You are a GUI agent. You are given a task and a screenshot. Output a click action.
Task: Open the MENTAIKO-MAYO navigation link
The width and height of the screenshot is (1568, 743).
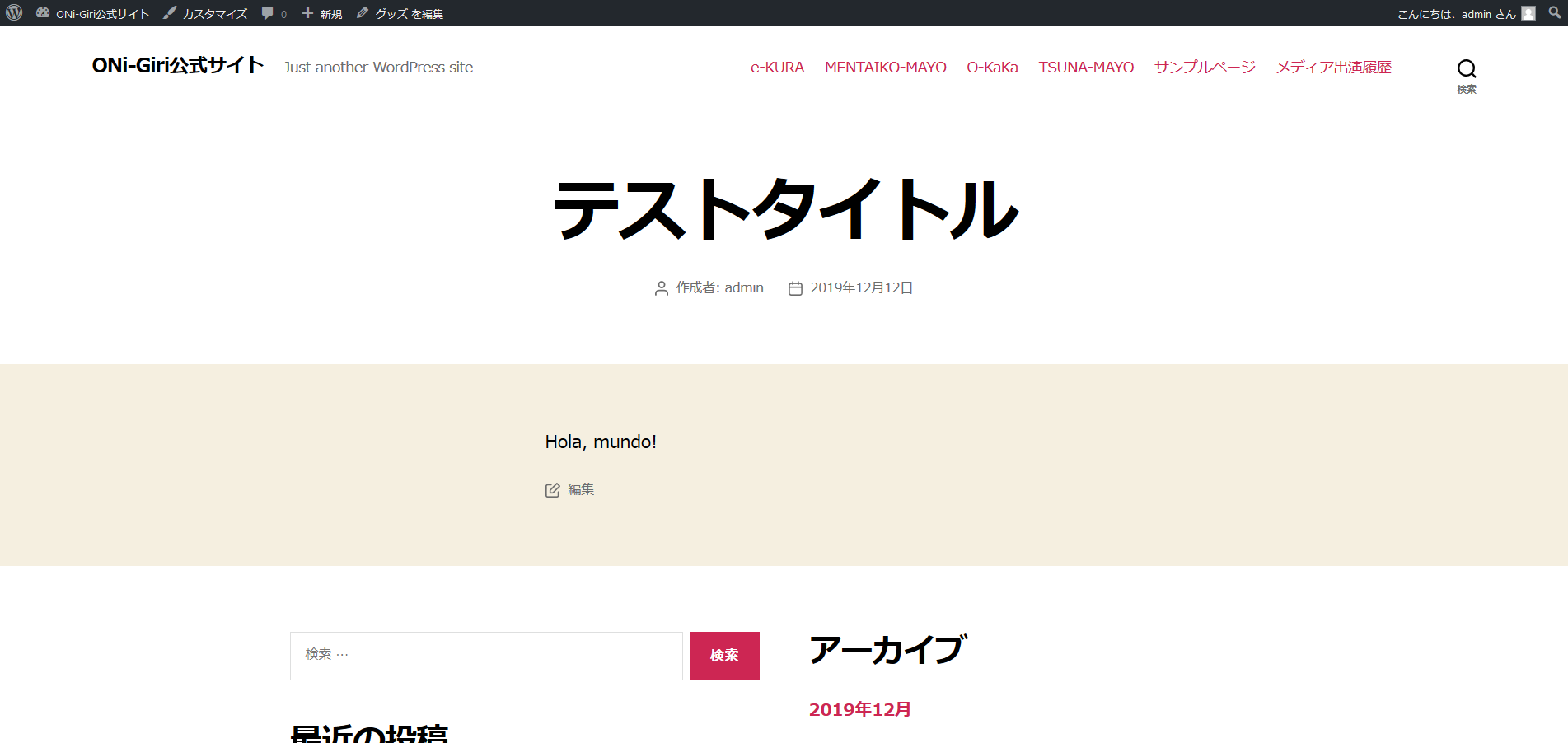(x=885, y=67)
